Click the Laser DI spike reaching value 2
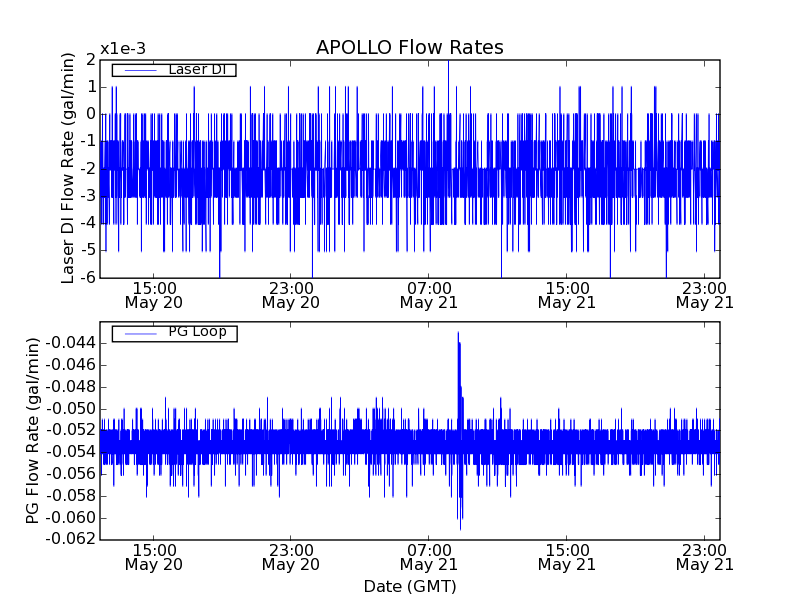Viewport: 800px width, 600px height. coord(448,62)
